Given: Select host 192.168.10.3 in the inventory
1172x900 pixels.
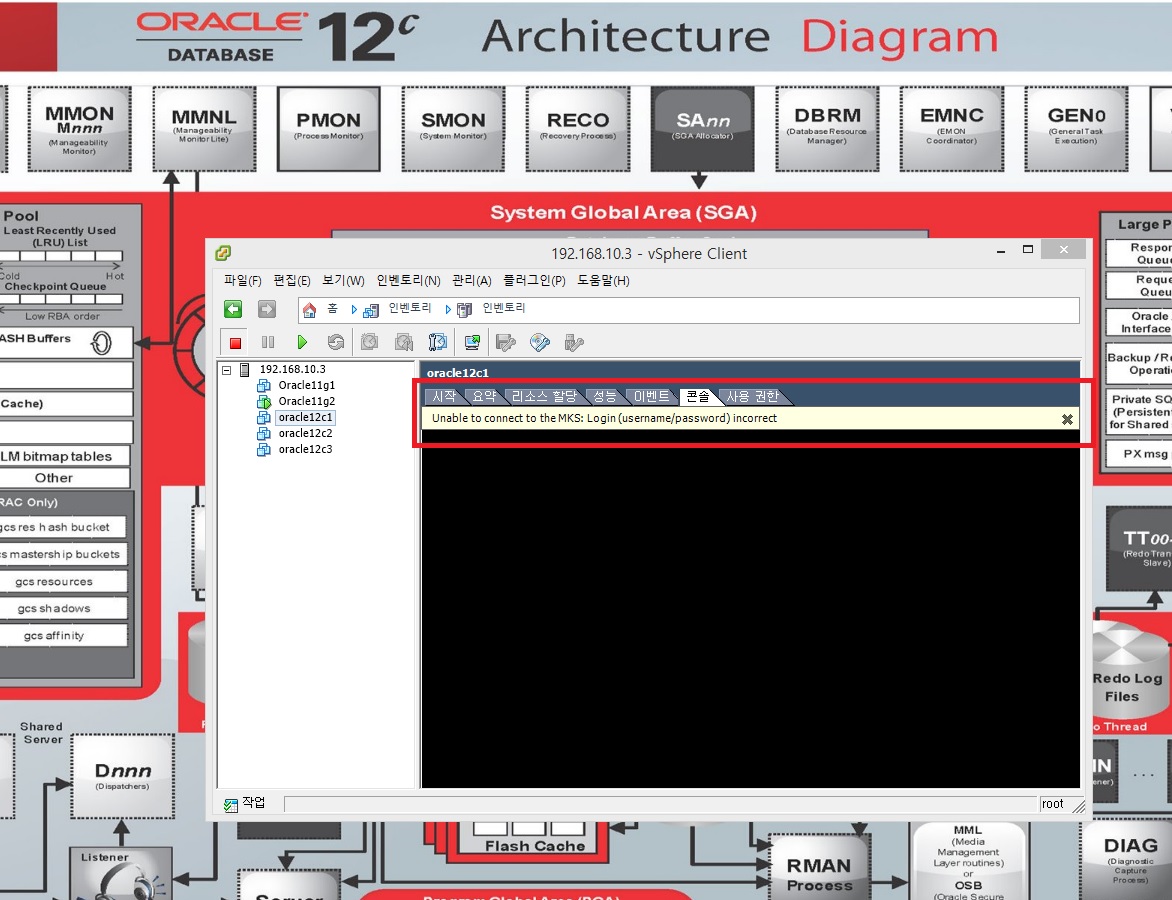Looking at the screenshot, I should (292, 369).
